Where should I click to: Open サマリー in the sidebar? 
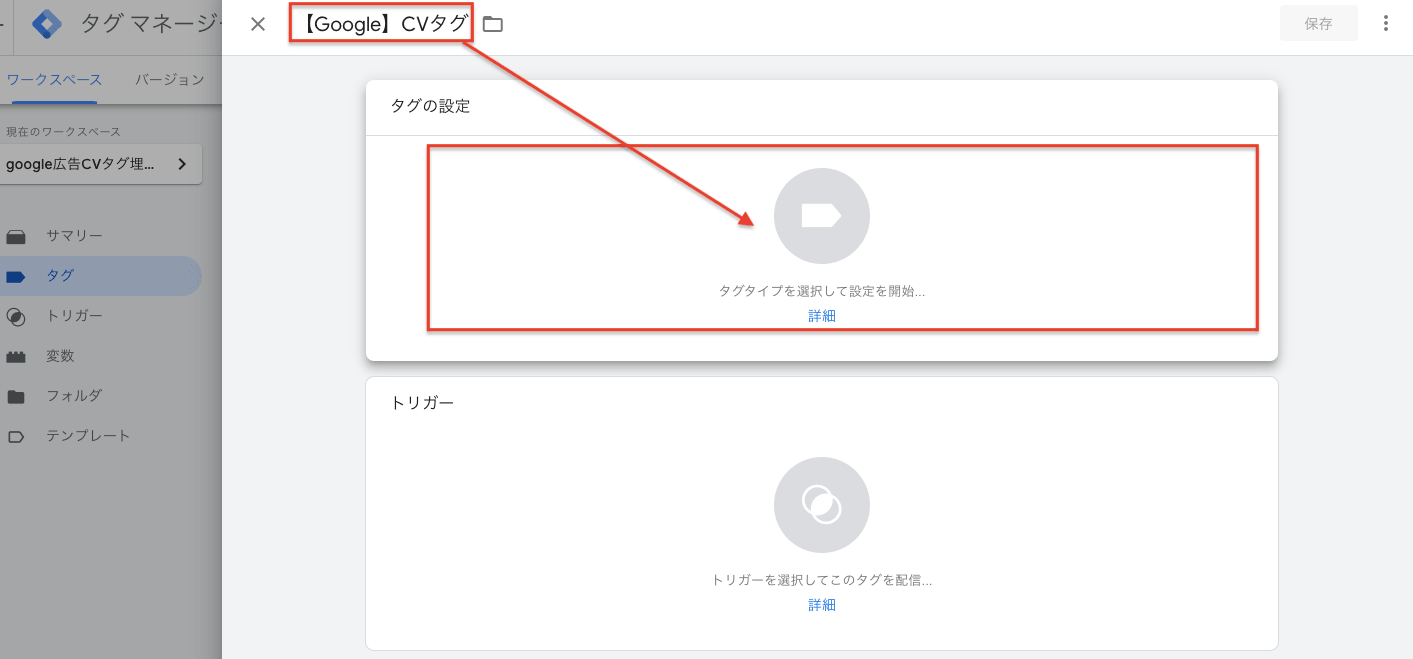(x=100, y=236)
